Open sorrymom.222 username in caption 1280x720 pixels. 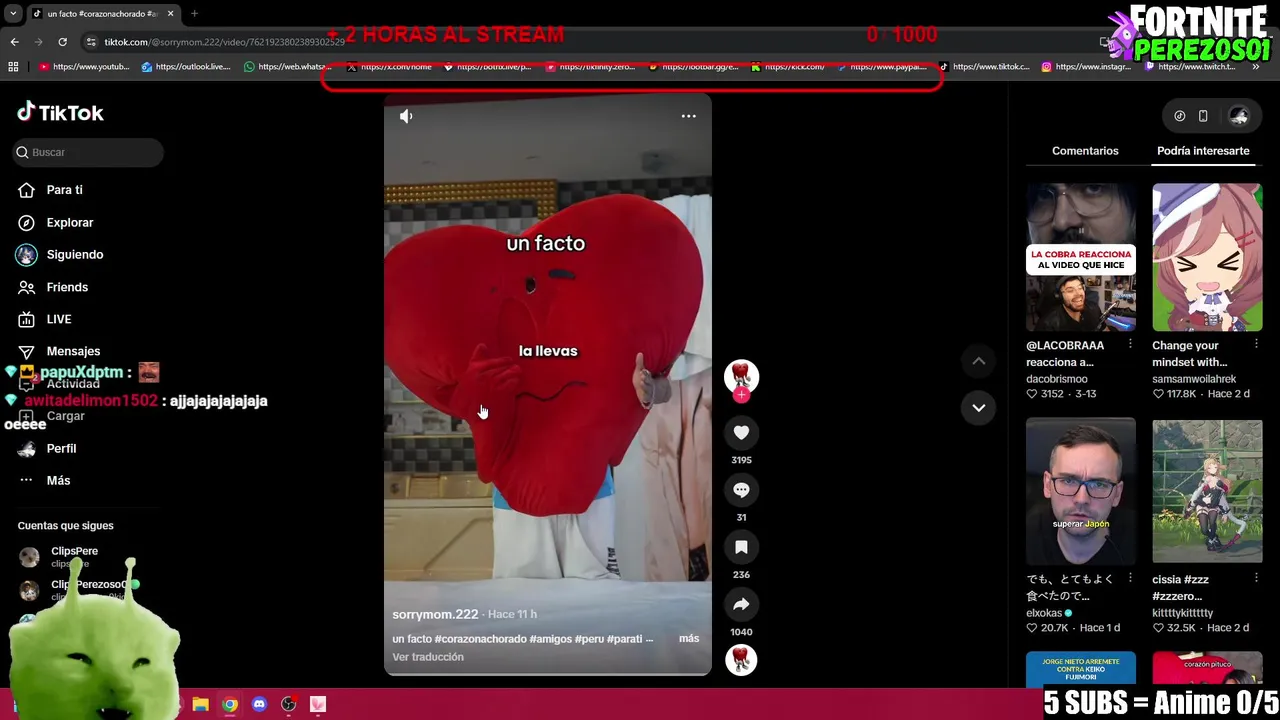[435, 614]
